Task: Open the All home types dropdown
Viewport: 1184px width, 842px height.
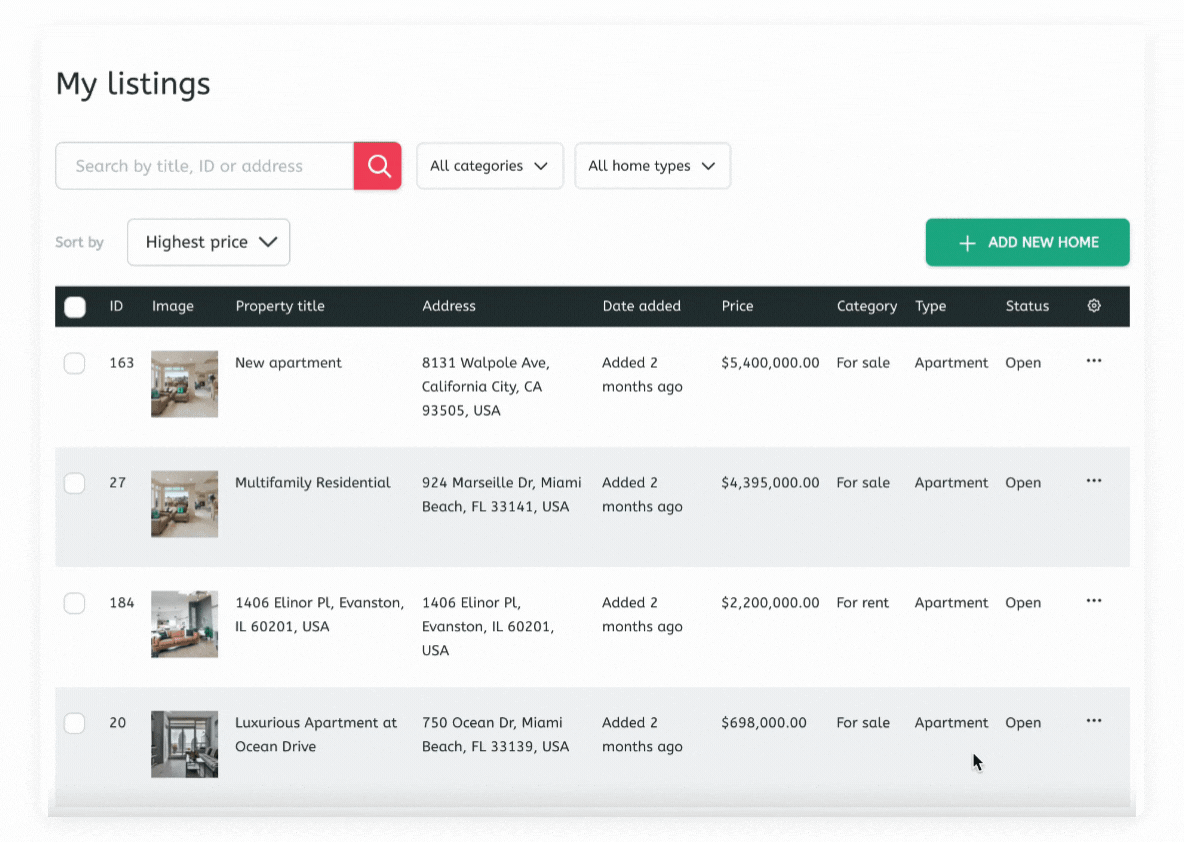Action: point(652,166)
